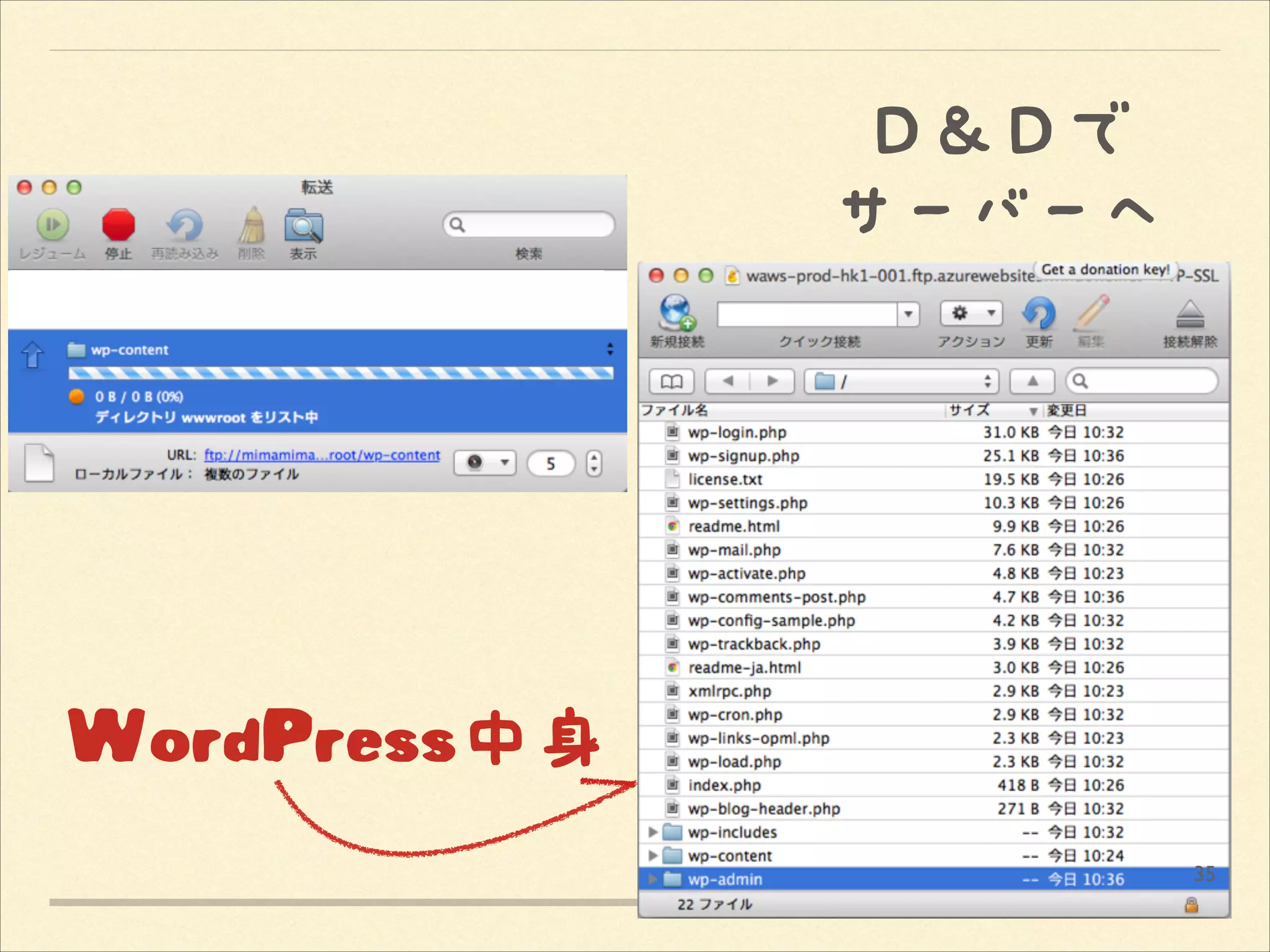Select wp-trackback.php file
The image size is (1270, 952).
pos(934,644)
